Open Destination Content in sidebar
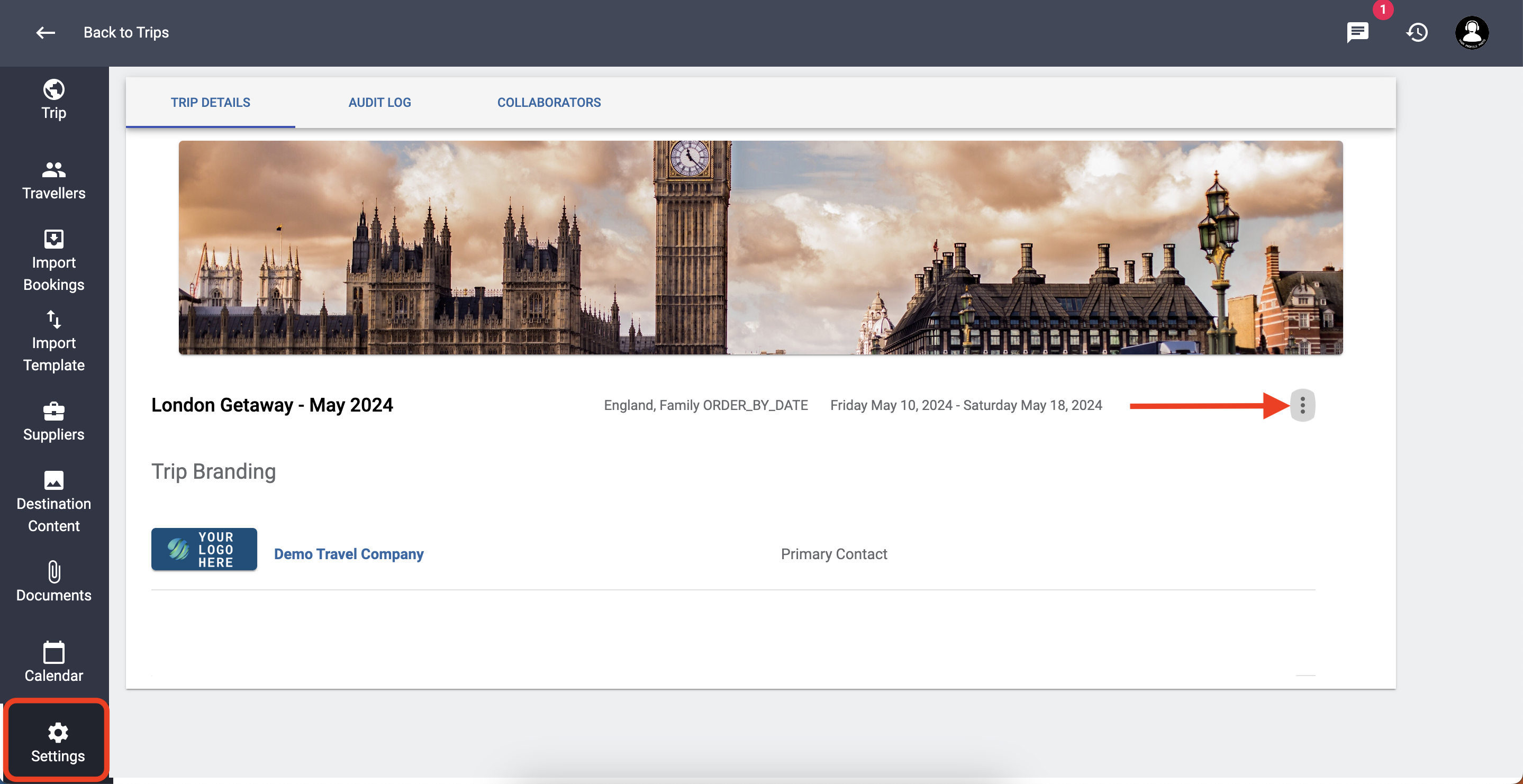The height and width of the screenshot is (784, 1523). (54, 502)
